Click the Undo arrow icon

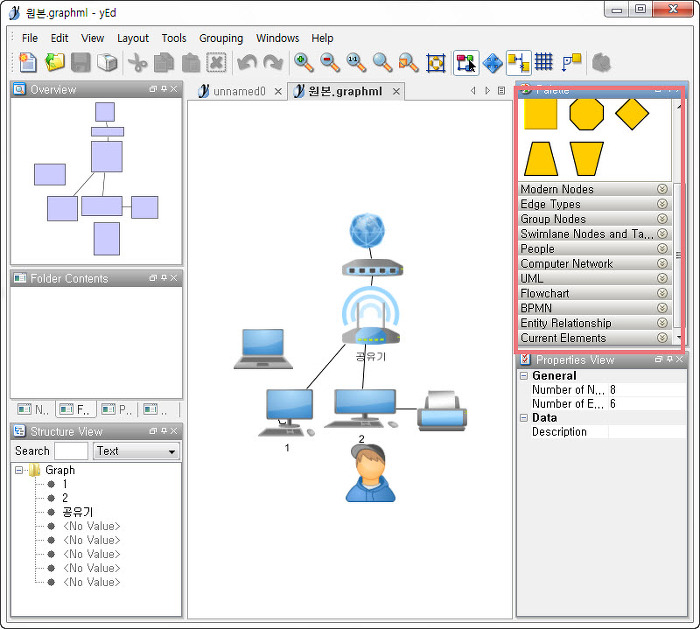click(247, 63)
